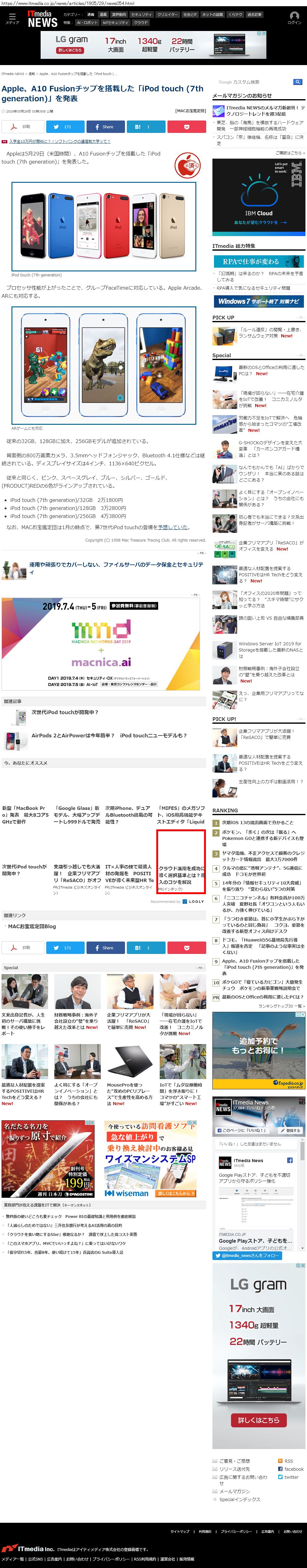307x1568 pixels.
Task: Click the Google custom search button
Action: click(x=297, y=81)
